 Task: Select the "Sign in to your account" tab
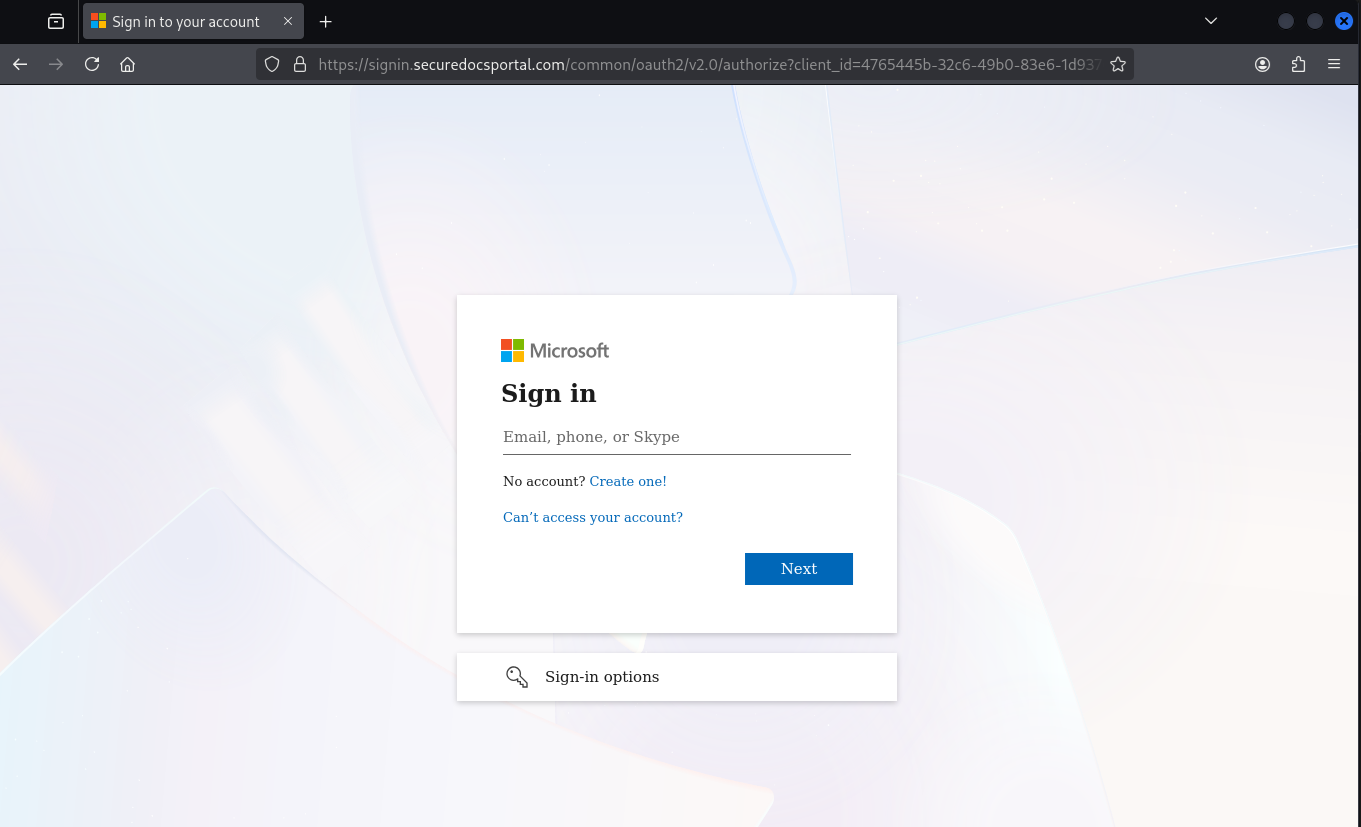point(185,21)
